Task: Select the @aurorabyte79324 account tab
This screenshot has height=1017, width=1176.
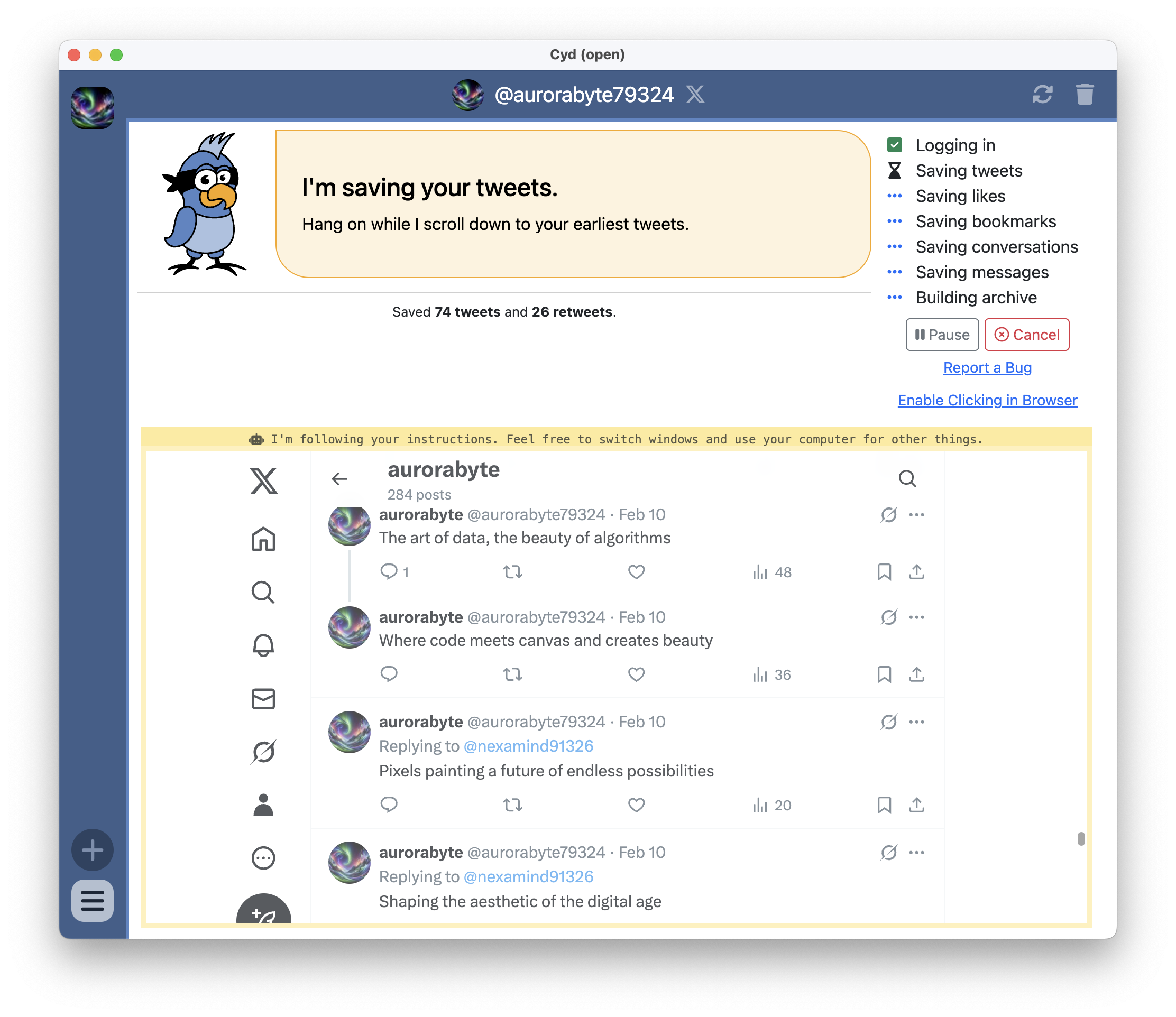Action: click(x=93, y=107)
